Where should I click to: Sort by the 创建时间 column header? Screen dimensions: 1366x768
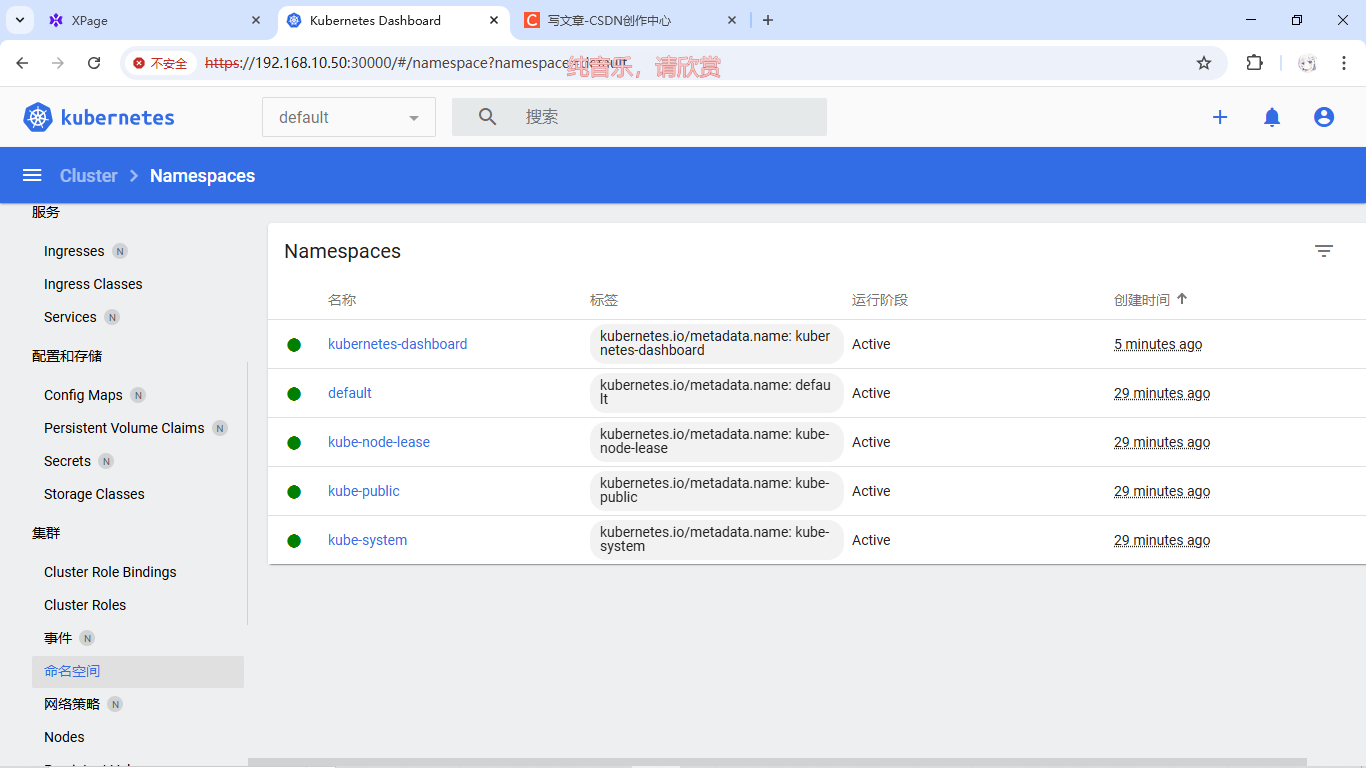(1142, 300)
